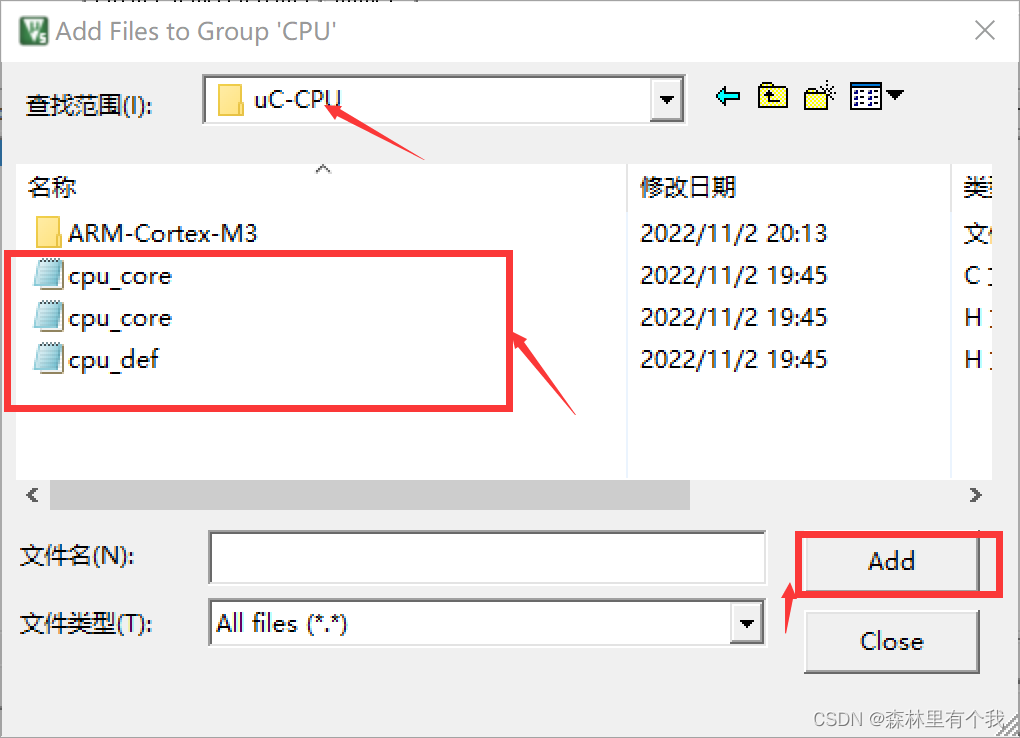Click the horizontal scrollbar thumb
This screenshot has width=1020, height=738.
pos(369,495)
